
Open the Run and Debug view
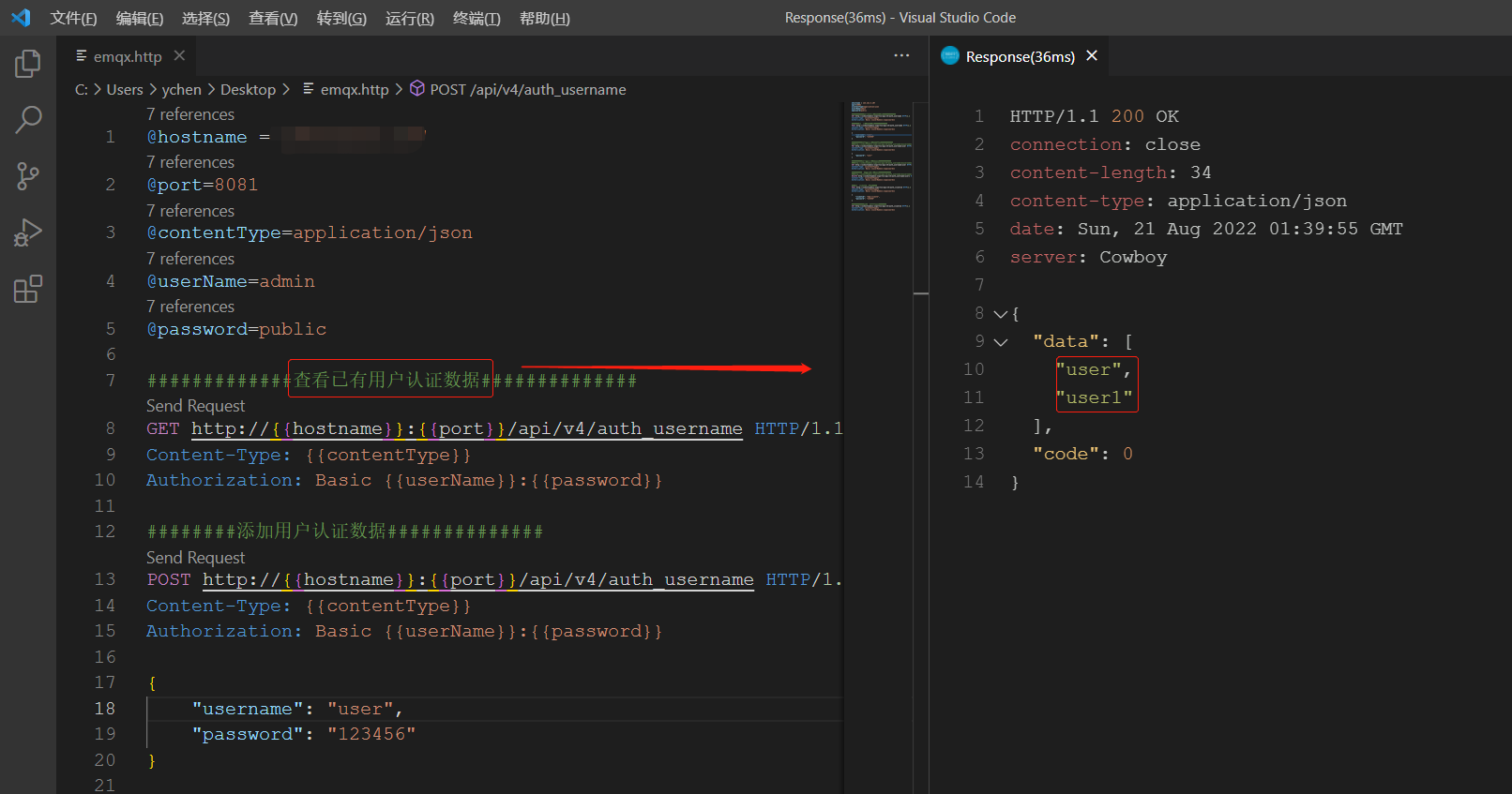tap(28, 232)
